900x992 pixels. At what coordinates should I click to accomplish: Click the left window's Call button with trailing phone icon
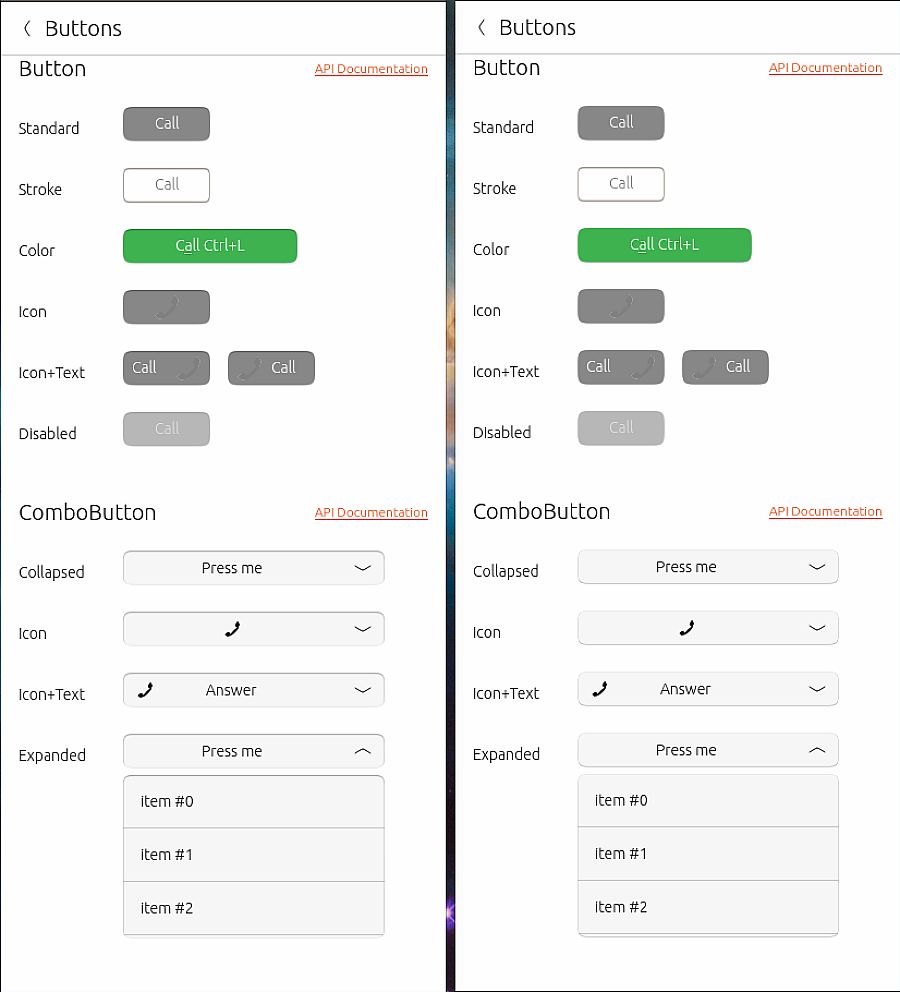166,368
